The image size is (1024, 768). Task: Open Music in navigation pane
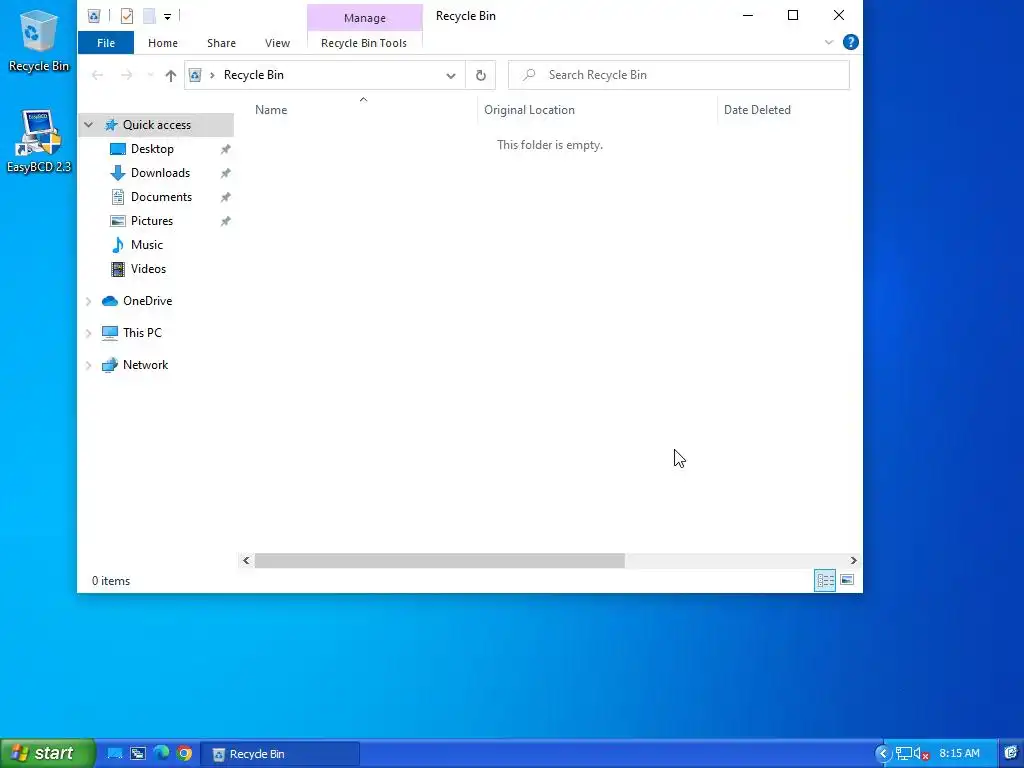146,245
